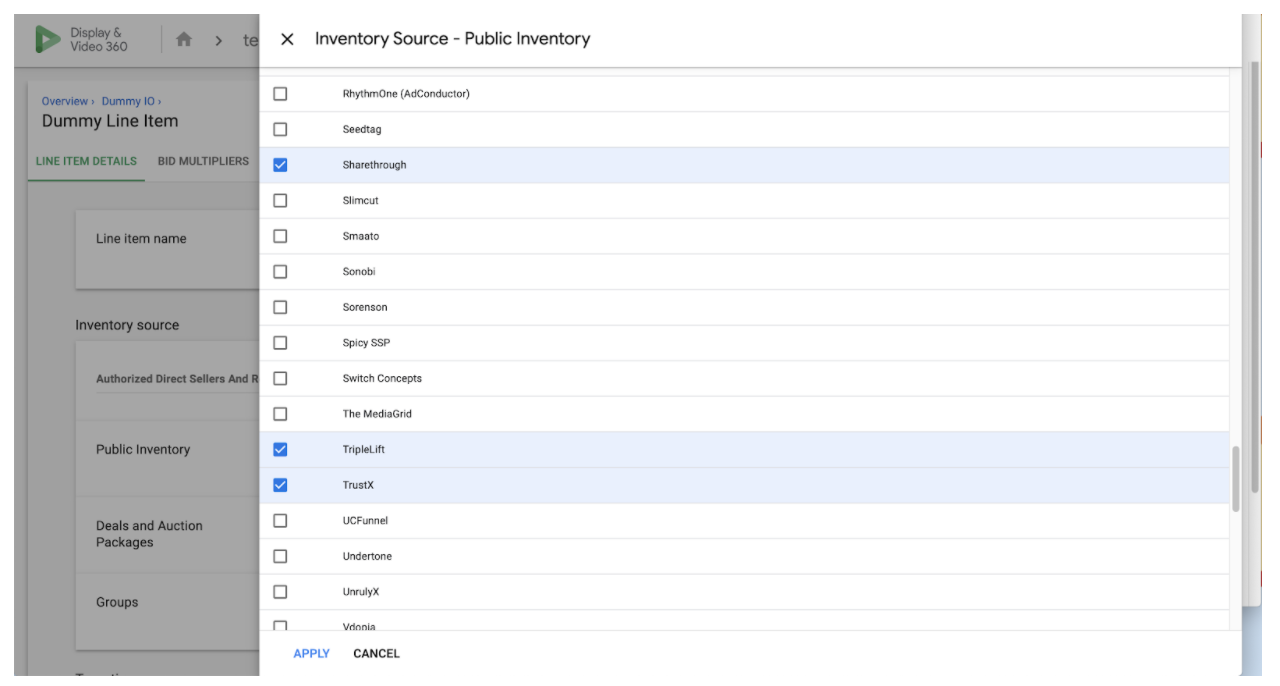Screen dimensions: 1280x686
Task: Check the Seedtag checkbox
Action: [280, 129]
